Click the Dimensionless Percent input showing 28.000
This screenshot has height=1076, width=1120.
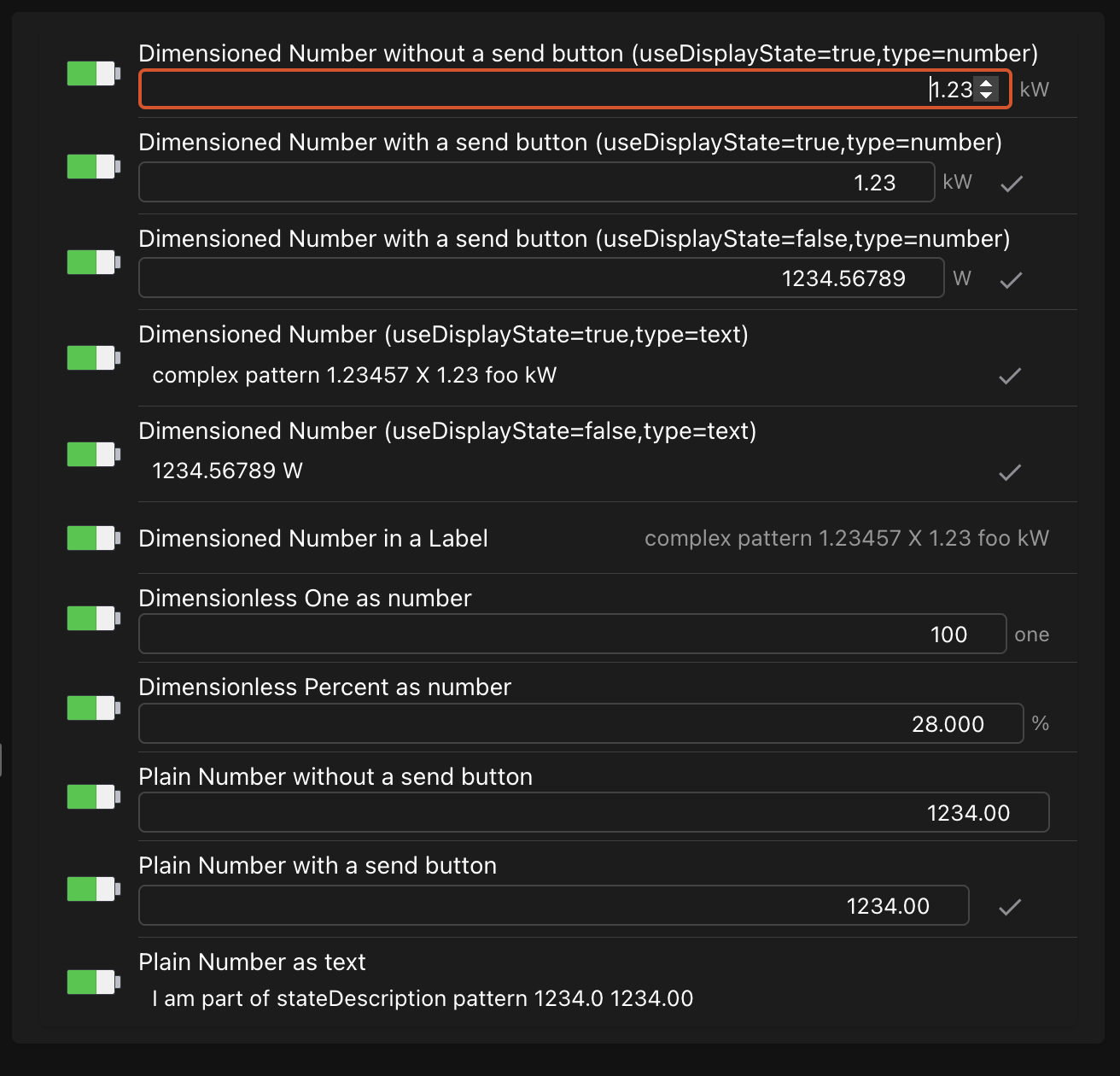[580, 724]
